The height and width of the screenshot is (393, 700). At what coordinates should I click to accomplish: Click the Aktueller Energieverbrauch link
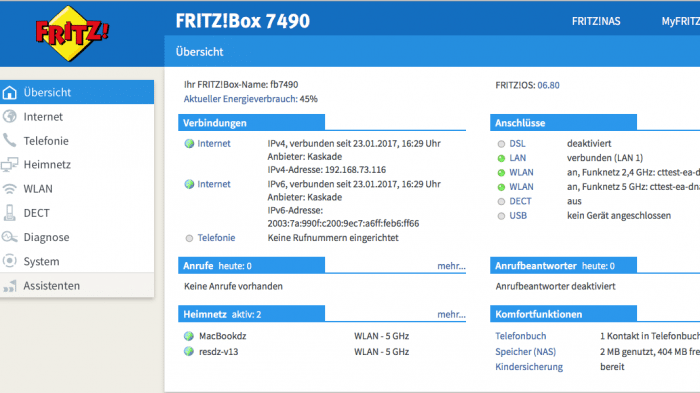coord(240,99)
